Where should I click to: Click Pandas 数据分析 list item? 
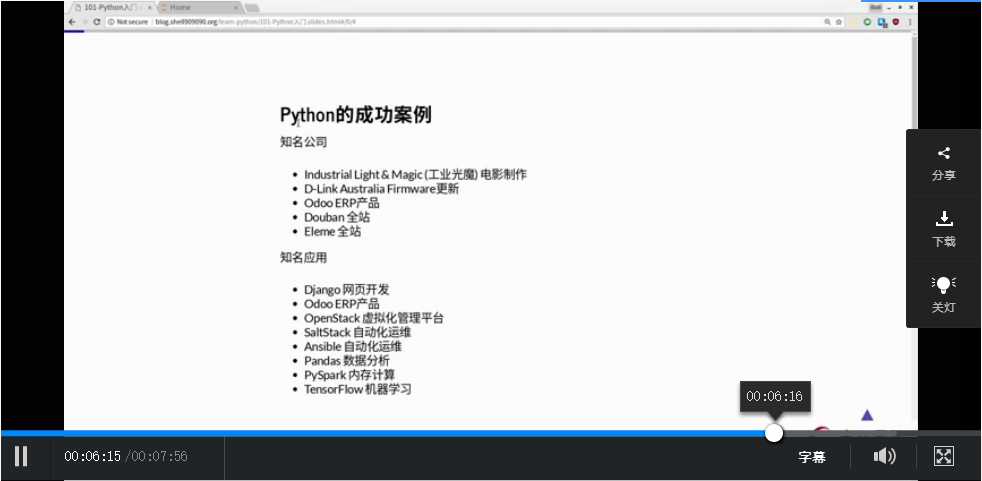346,361
